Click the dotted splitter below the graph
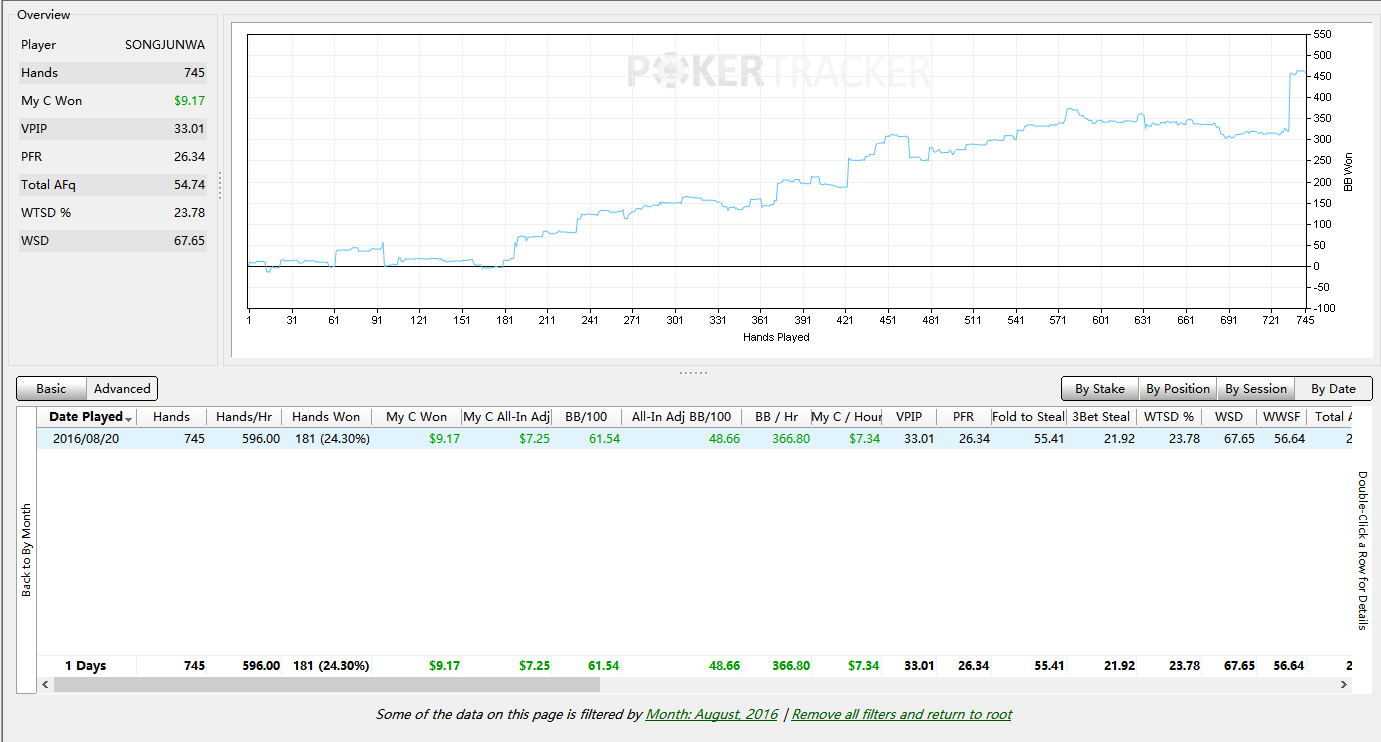The width and height of the screenshot is (1381, 742). click(693, 372)
